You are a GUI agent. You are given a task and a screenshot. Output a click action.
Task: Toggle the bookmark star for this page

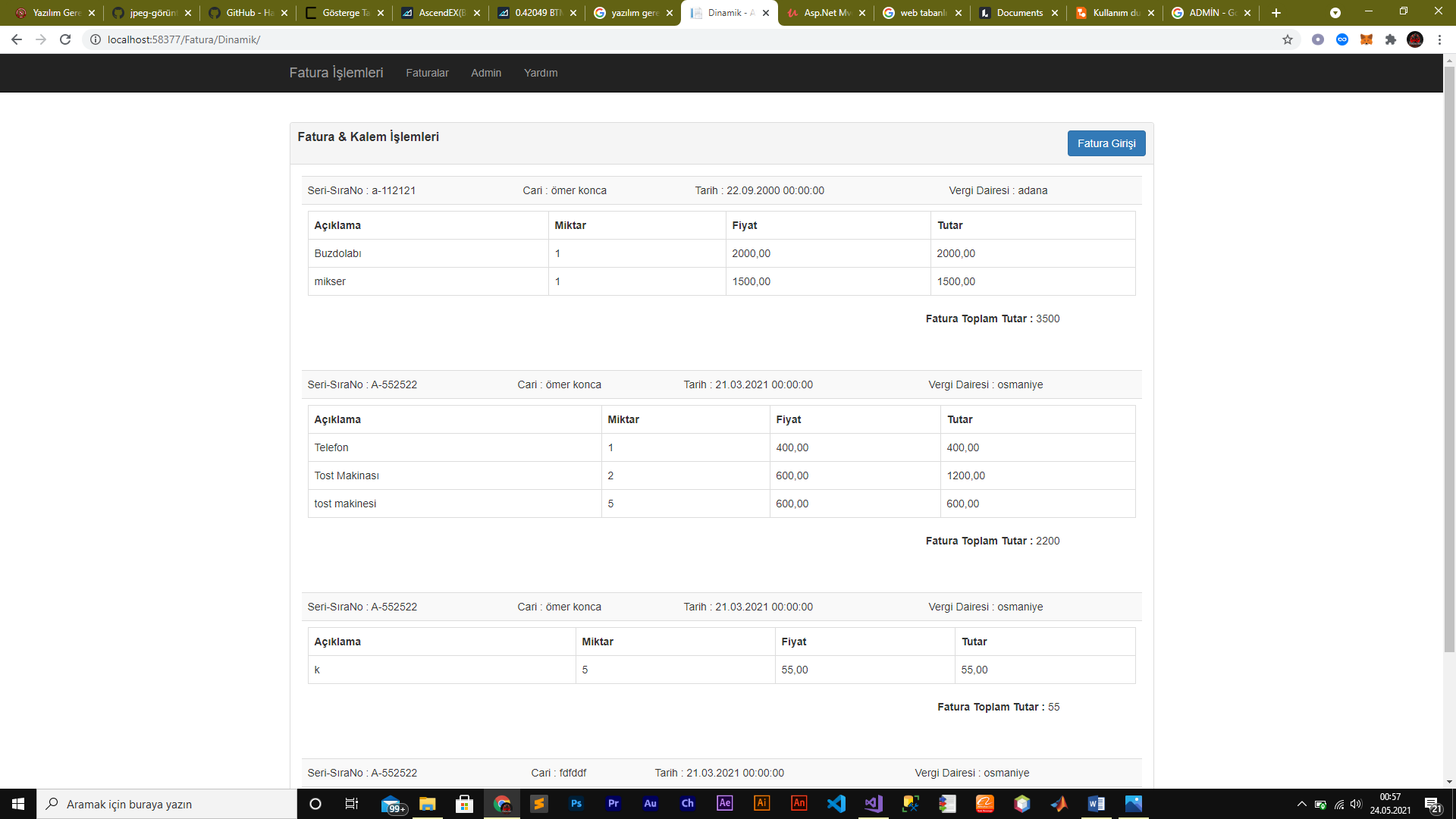tap(1288, 39)
